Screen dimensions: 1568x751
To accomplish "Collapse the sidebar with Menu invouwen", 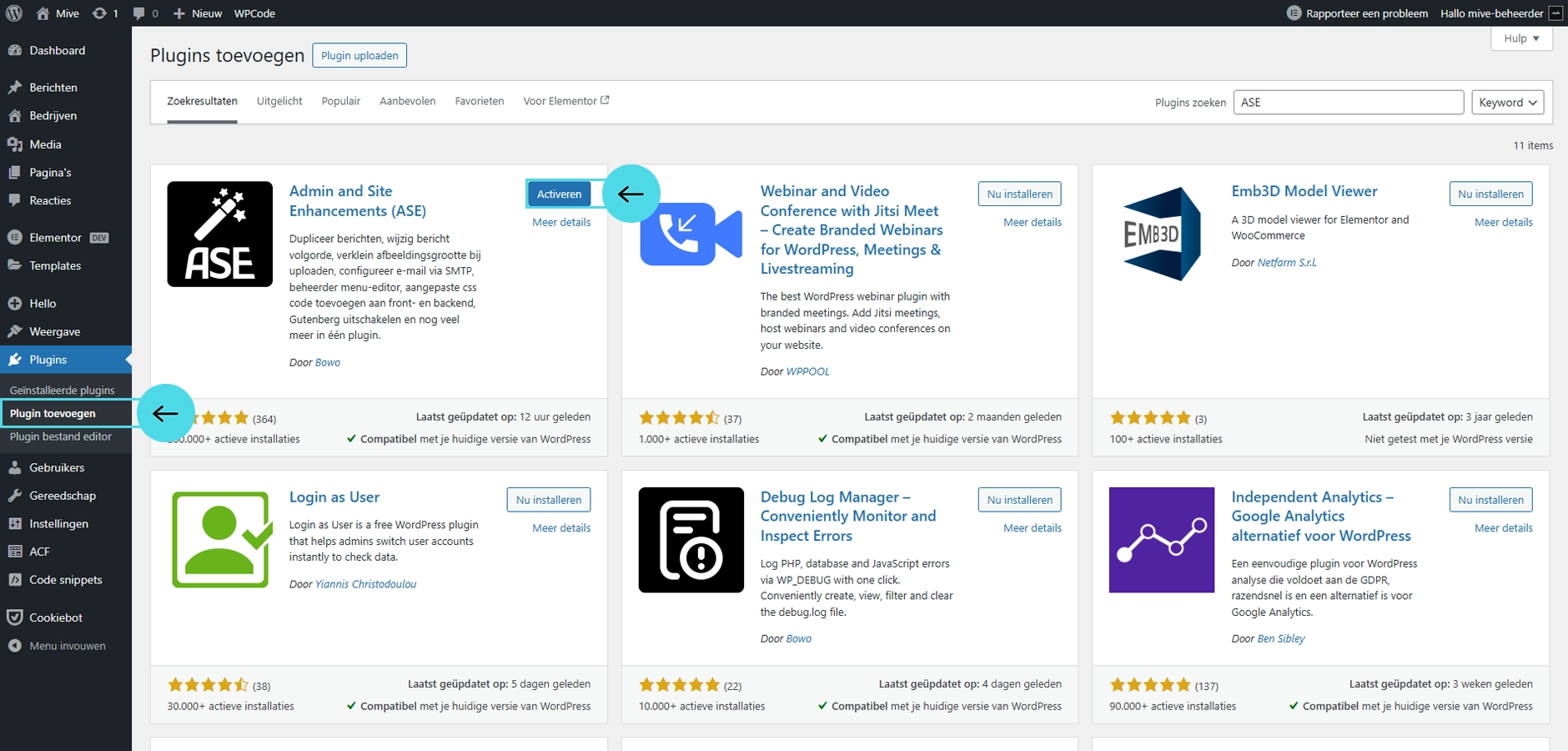I will pyautogui.click(x=67, y=646).
